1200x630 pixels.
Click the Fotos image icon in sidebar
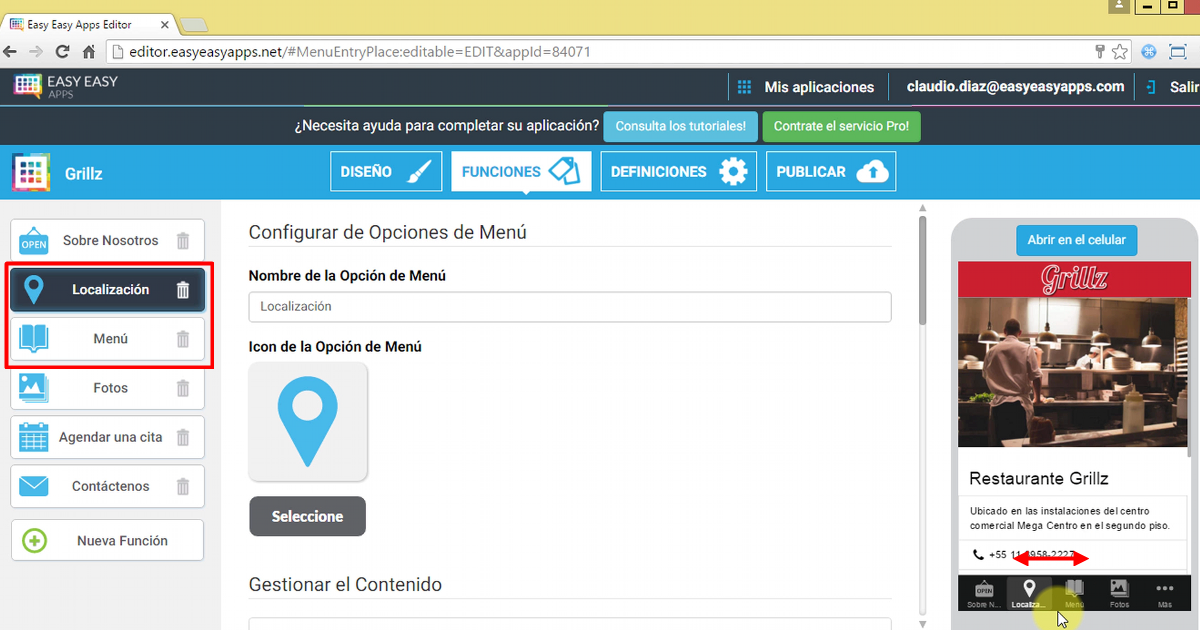pos(33,388)
